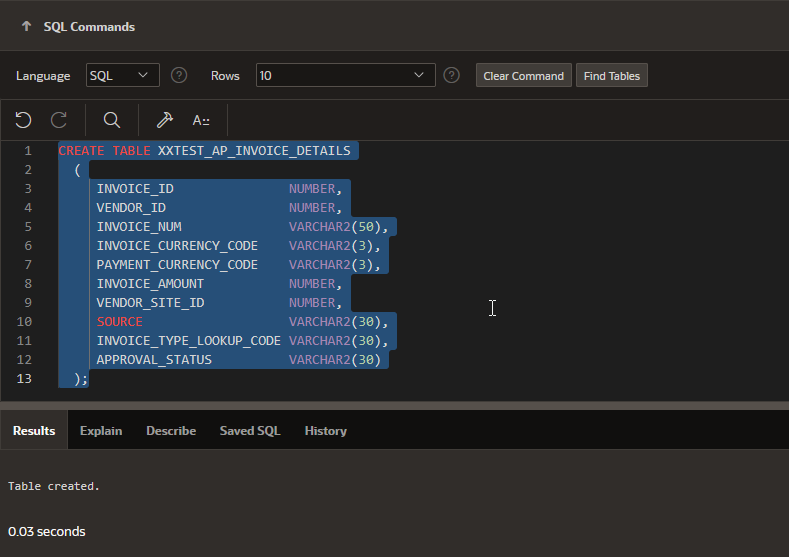Click NUMBER datatype on the INVOICE_ID line
The height and width of the screenshot is (557, 789).
point(312,189)
